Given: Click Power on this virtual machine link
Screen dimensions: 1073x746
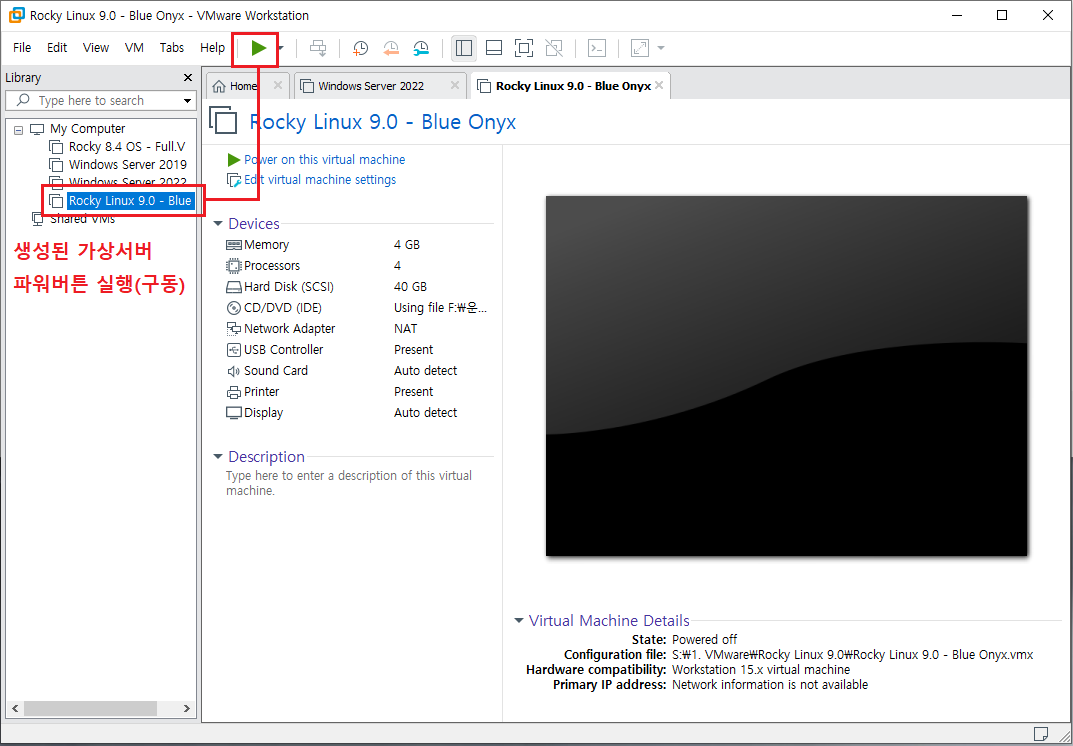Looking at the screenshot, I should 324,159.
